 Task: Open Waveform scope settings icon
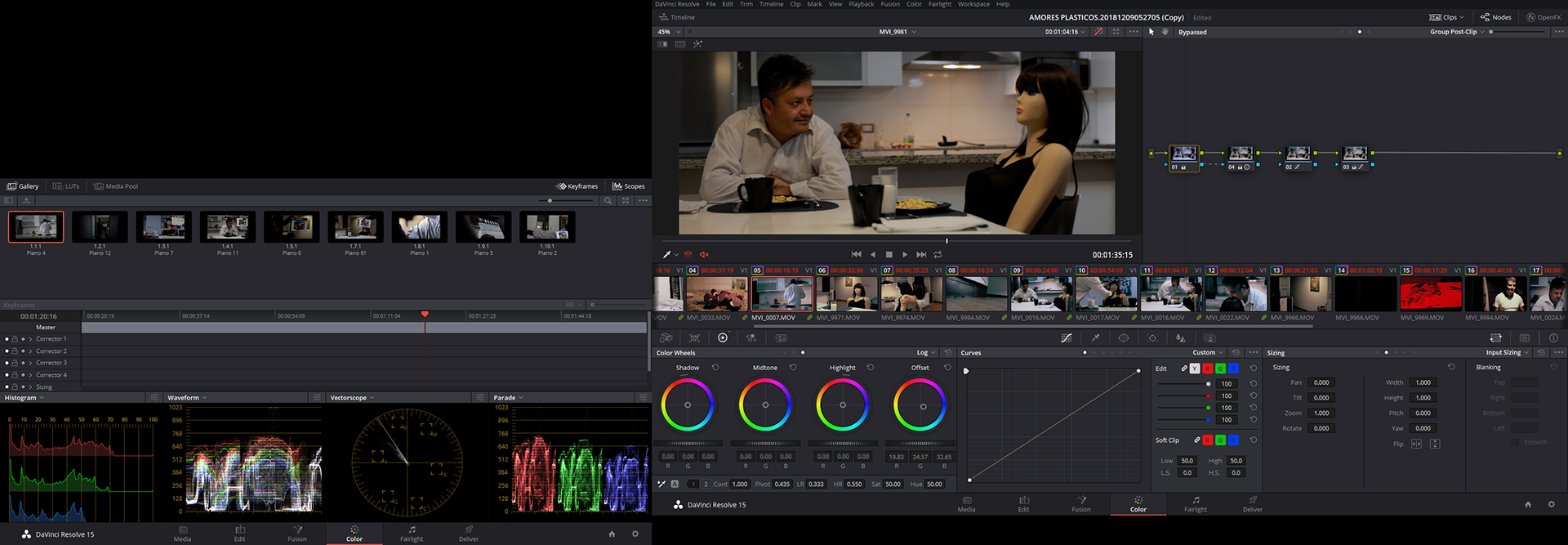pyautogui.click(x=316, y=397)
